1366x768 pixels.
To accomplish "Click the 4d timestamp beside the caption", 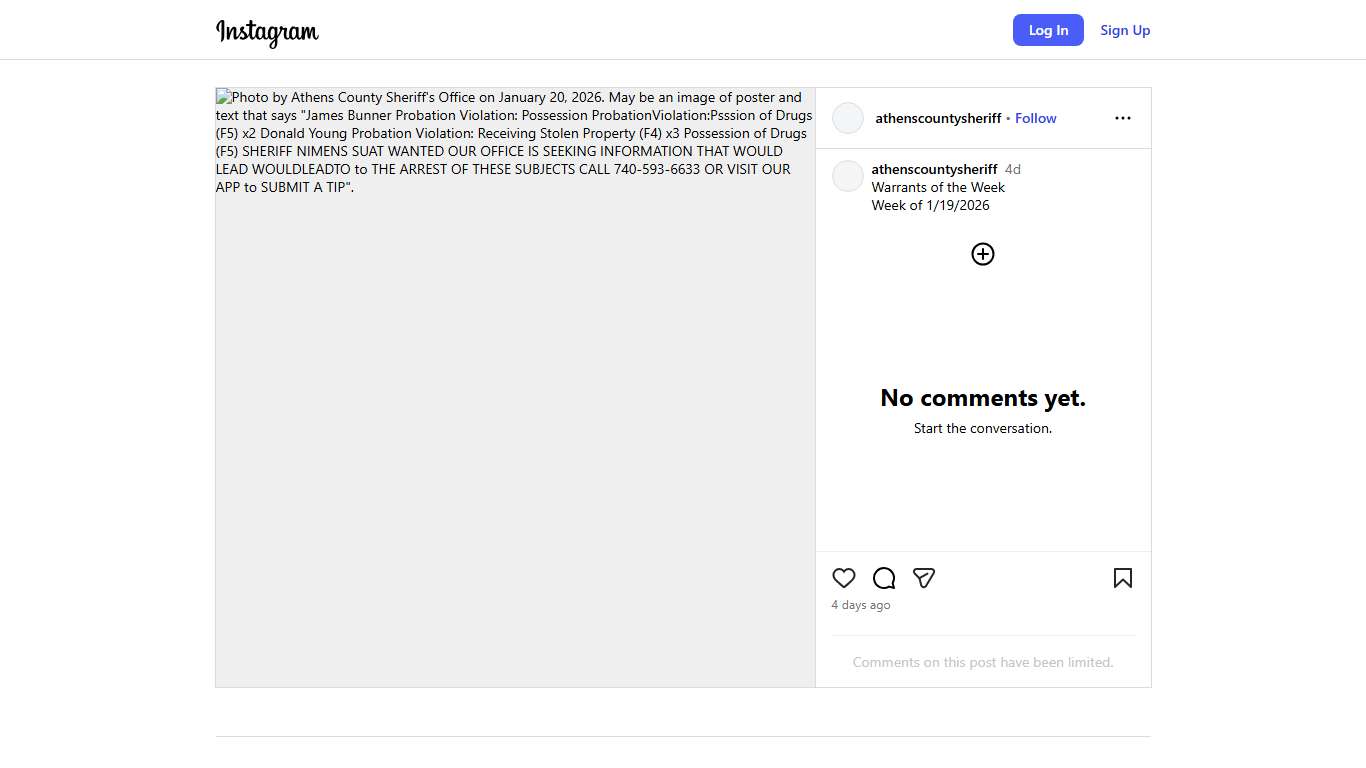I will [1012, 169].
